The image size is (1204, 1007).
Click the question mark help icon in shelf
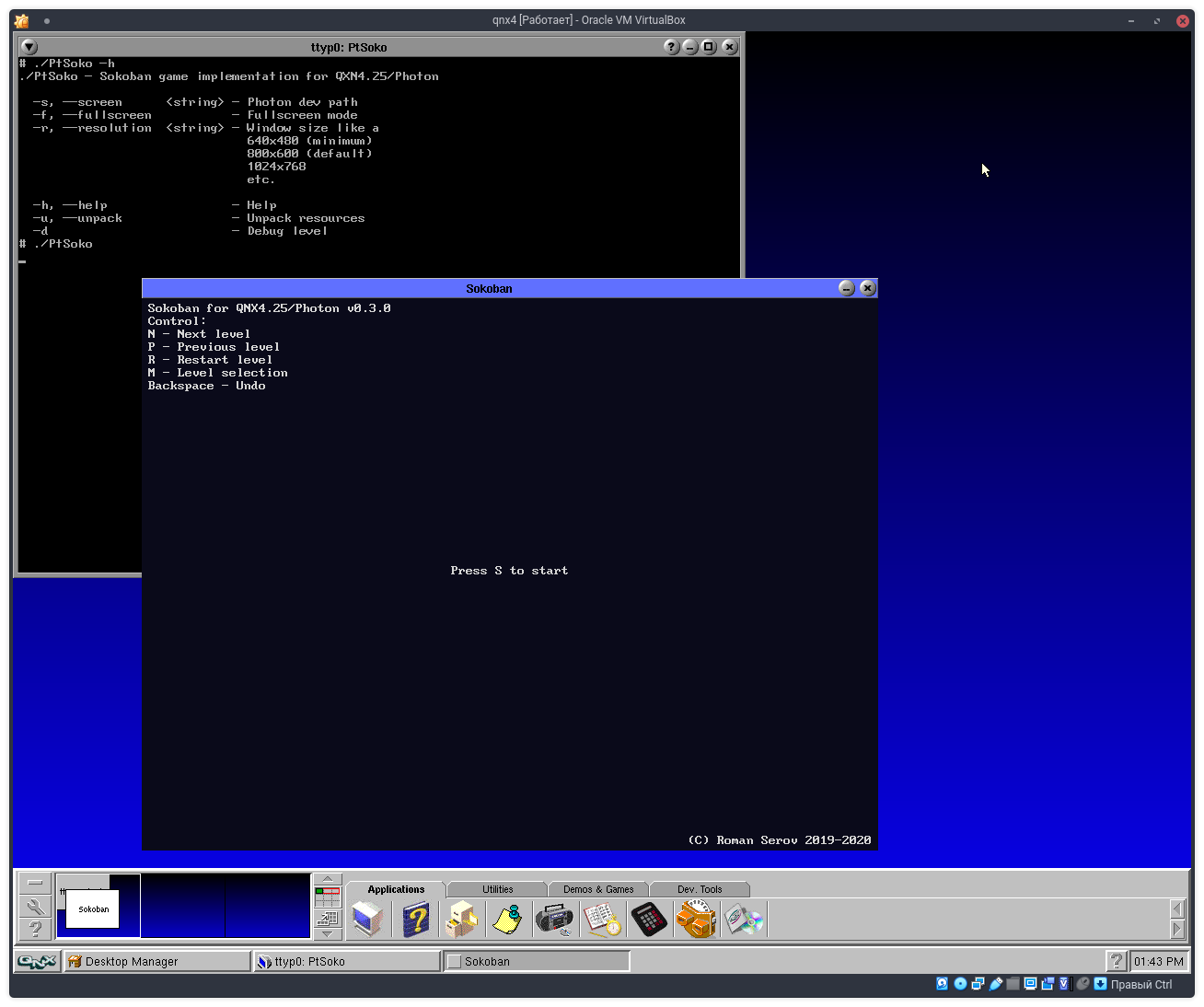click(x=35, y=929)
